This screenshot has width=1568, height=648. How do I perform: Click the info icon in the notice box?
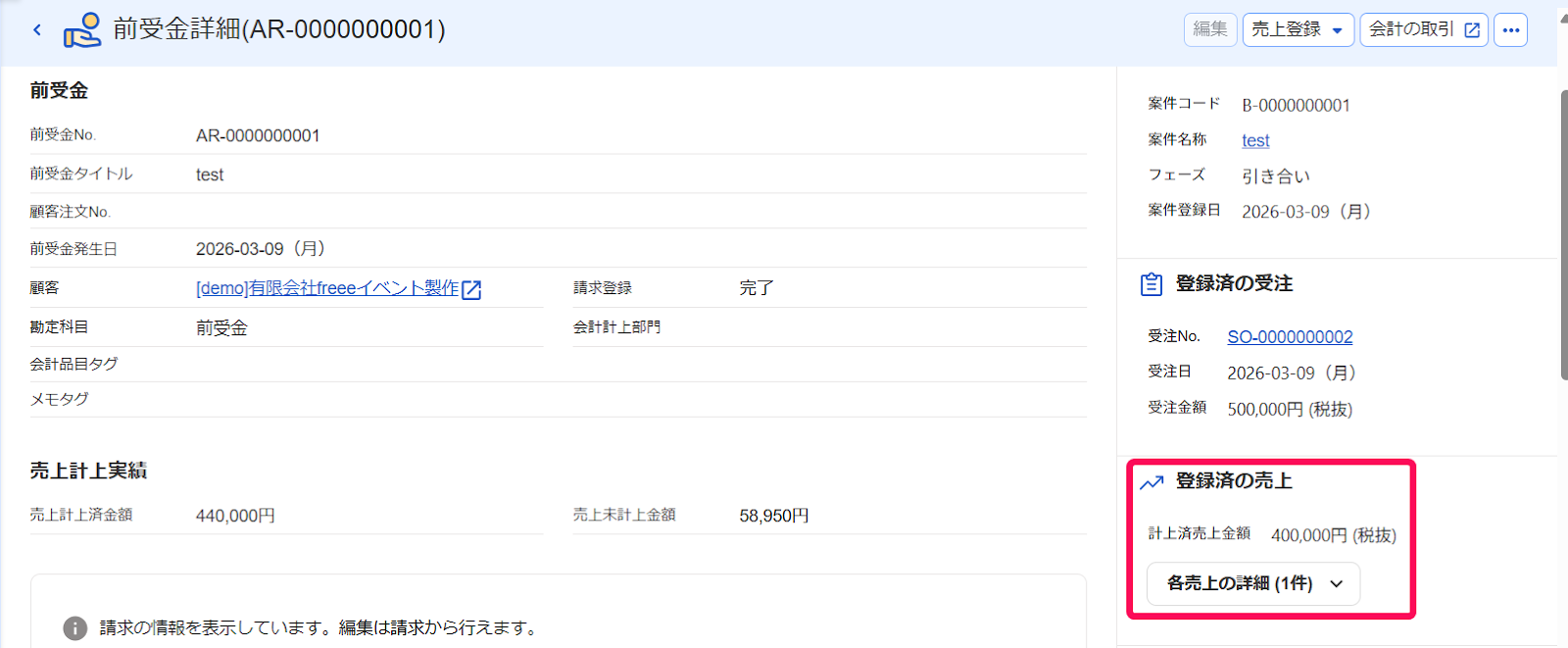point(75,627)
